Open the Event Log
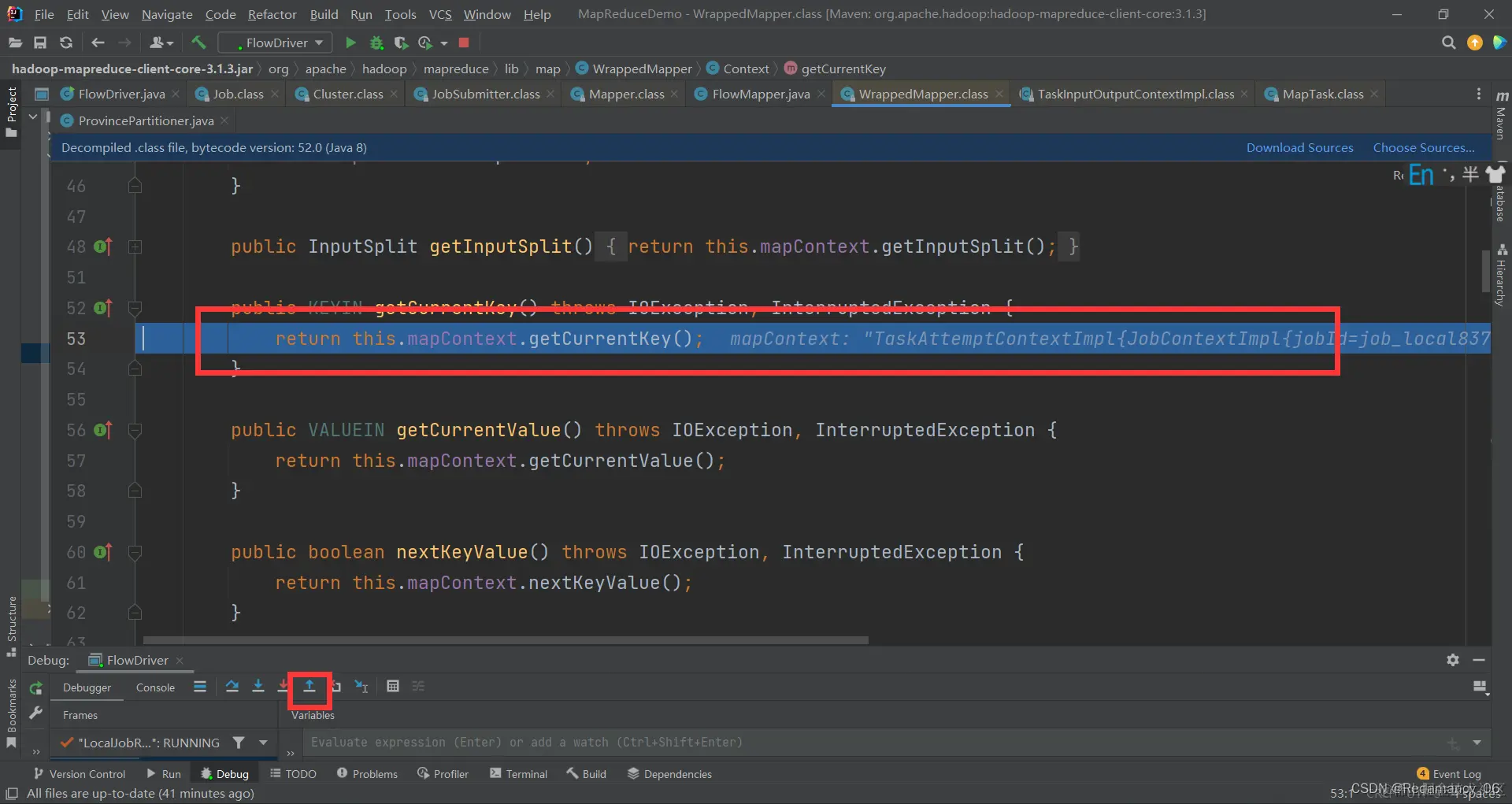The height and width of the screenshot is (804, 1512). [x=1448, y=774]
